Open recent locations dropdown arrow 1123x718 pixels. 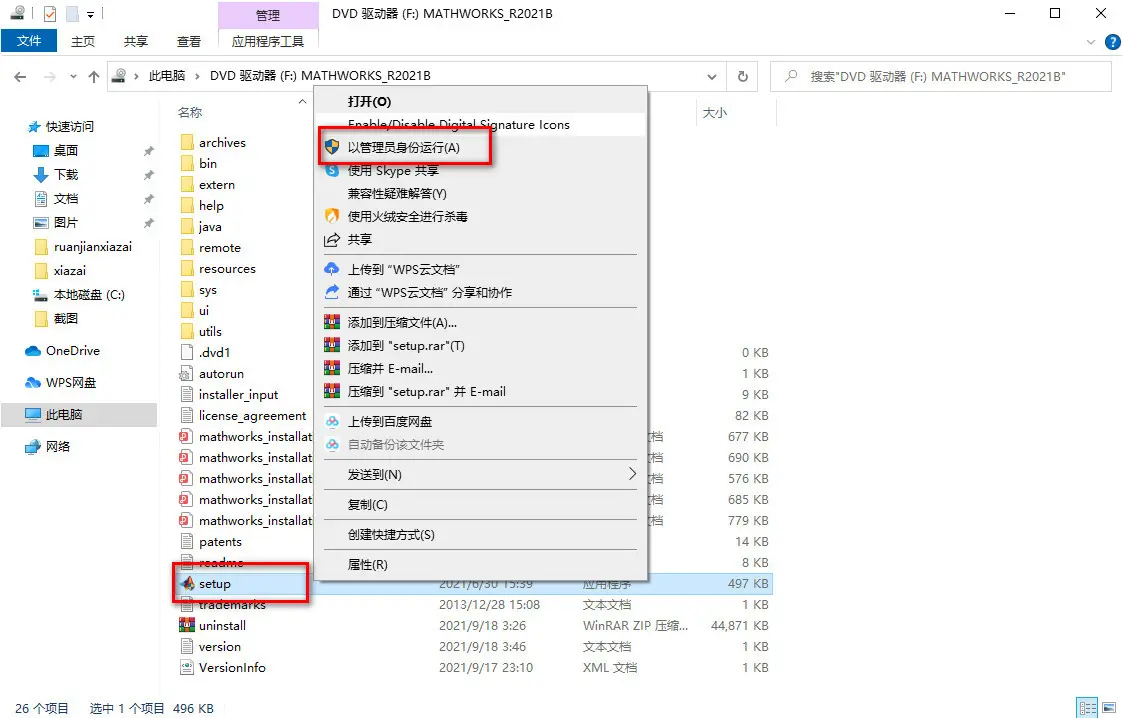(73, 77)
